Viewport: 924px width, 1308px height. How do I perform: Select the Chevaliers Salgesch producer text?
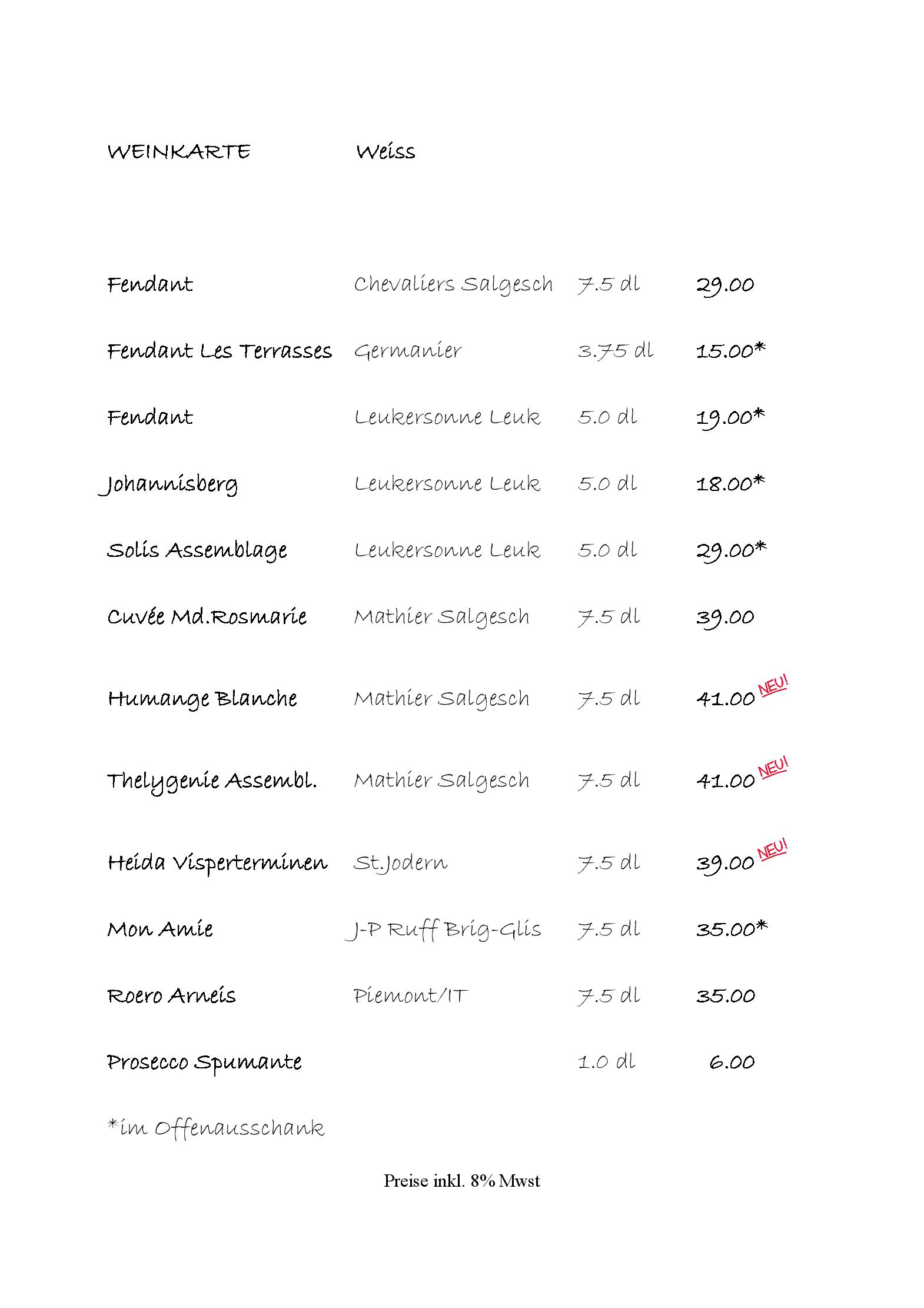tap(453, 285)
